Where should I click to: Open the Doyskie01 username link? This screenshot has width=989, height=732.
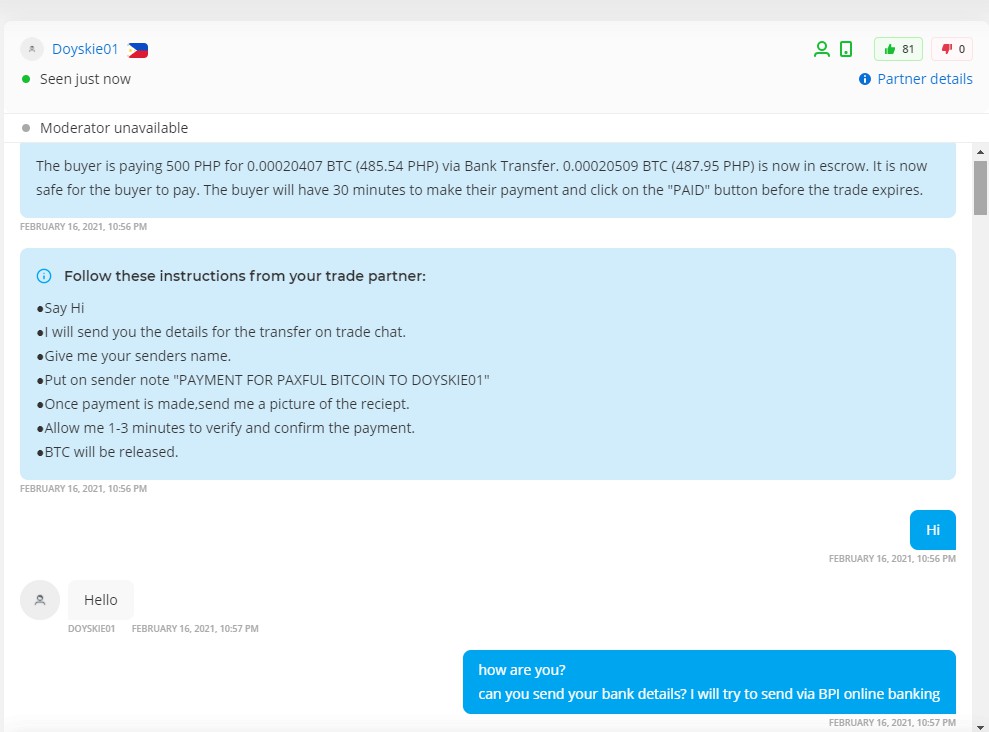(85, 49)
